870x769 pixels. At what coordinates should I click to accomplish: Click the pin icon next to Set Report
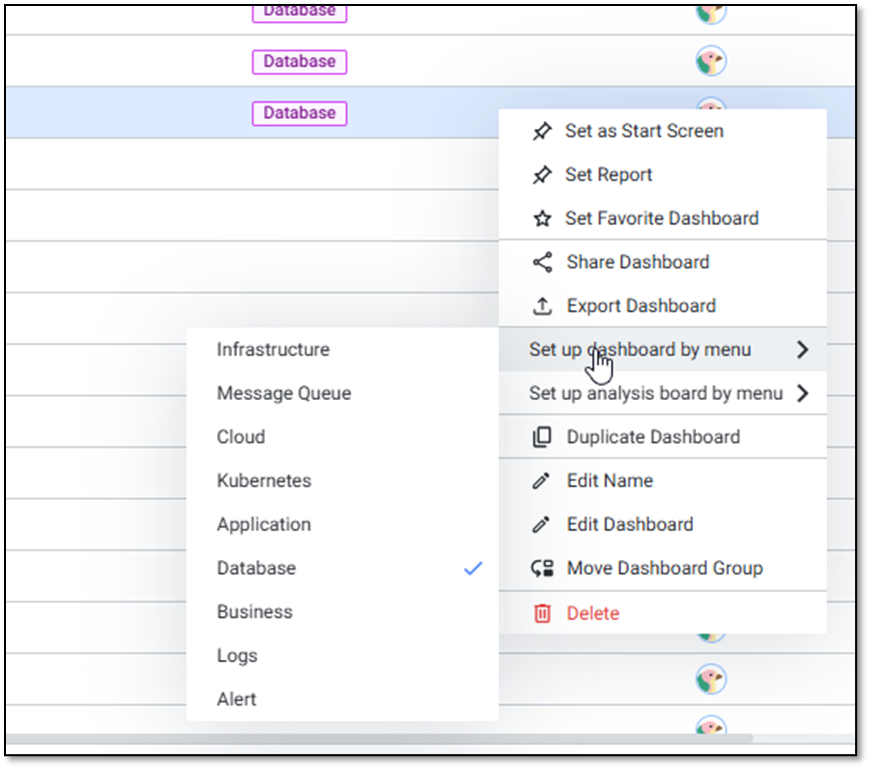click(542, 175)
